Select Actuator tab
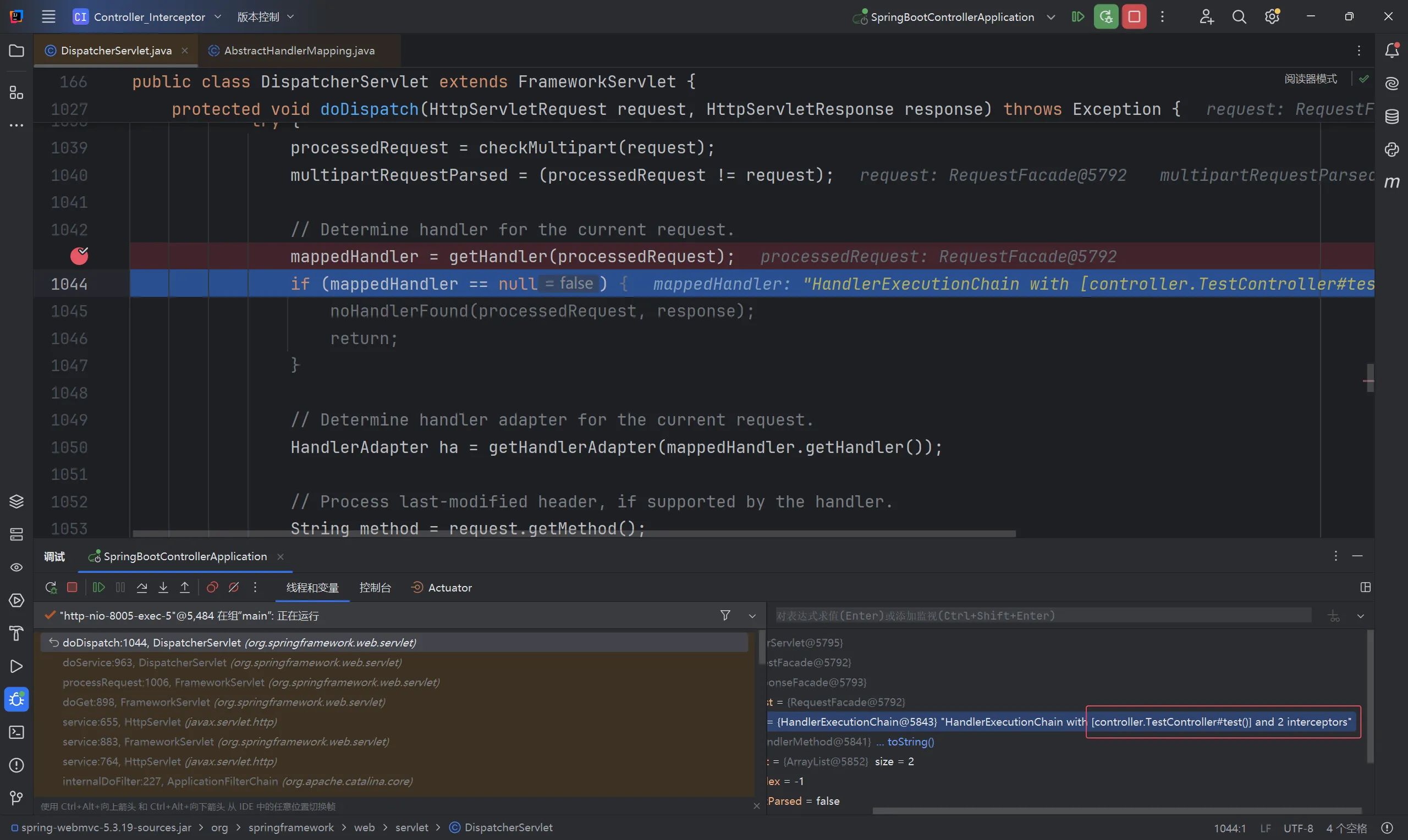The height and width of the screenshot is (840, 1408). tap(442, 588)
